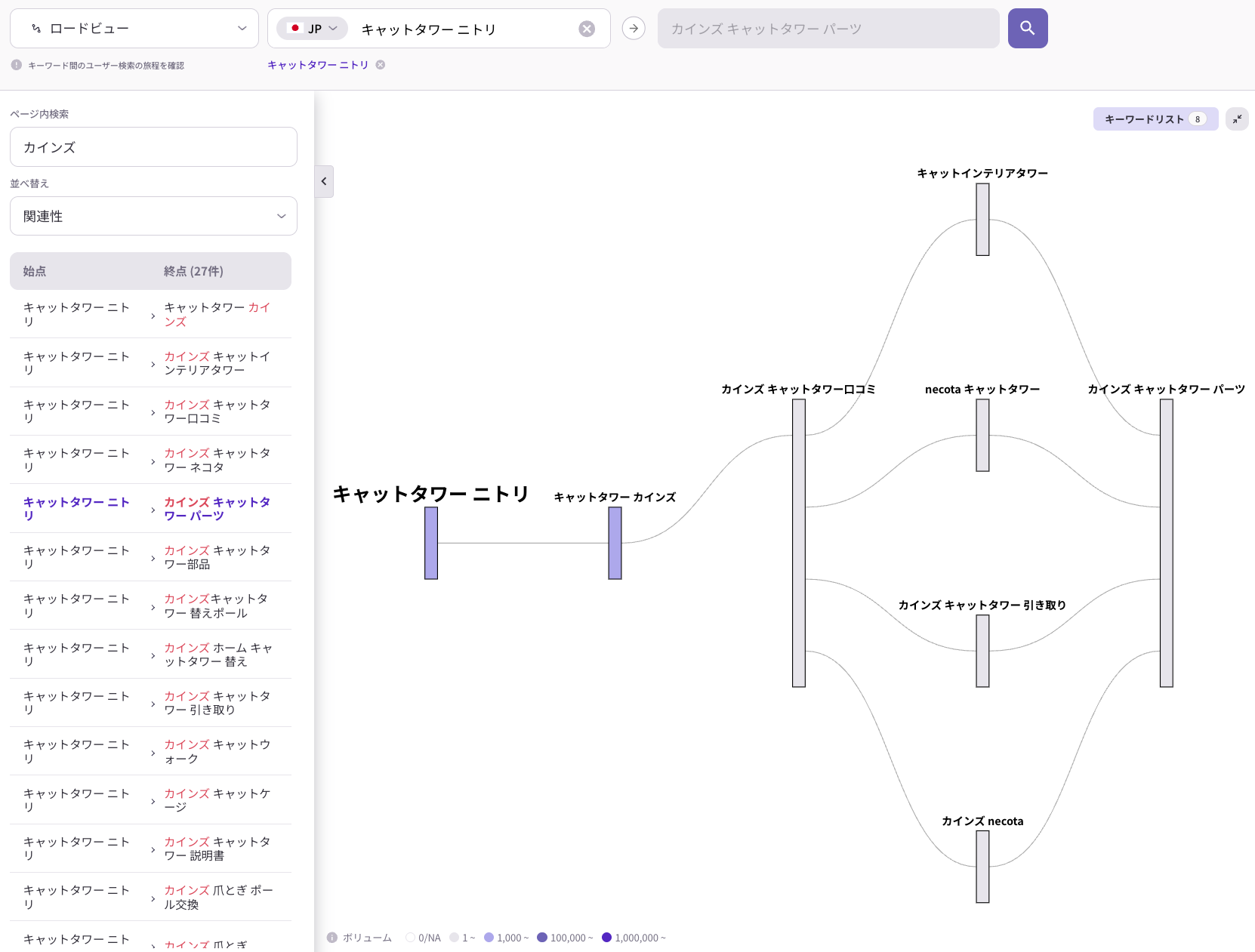Expand the 関連性 sort dropdown

point(153,217)
